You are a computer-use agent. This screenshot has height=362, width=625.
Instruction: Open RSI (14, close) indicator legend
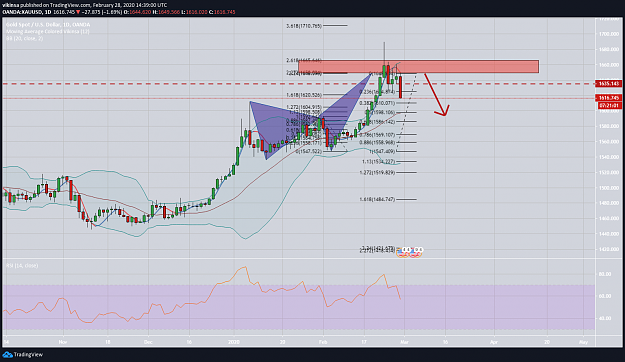click(22, 266)
